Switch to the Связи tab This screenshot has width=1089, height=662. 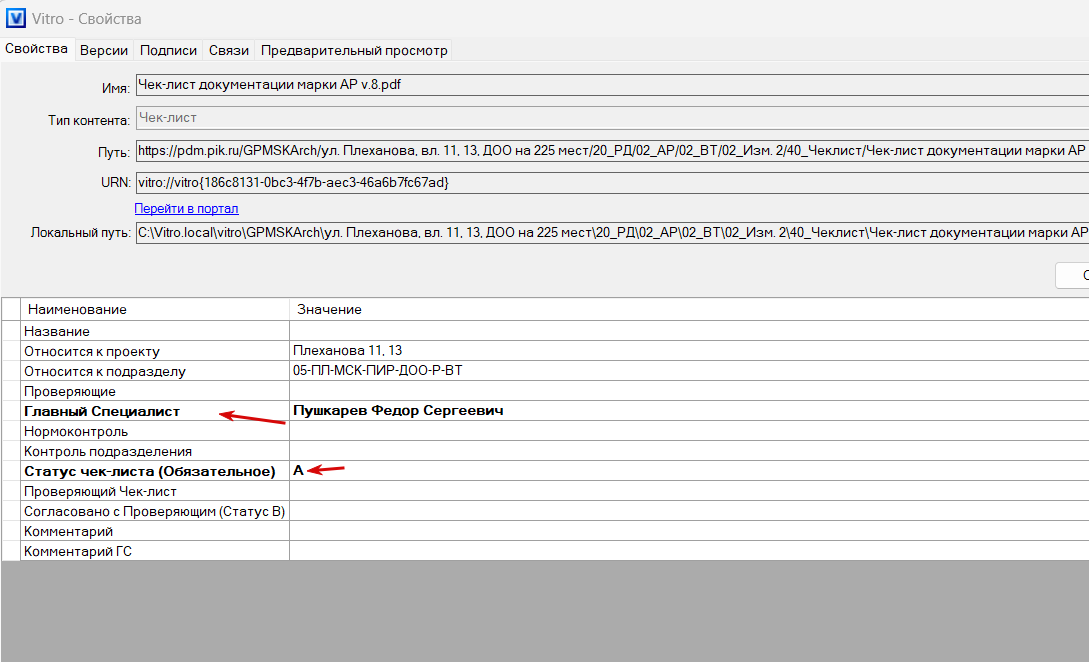(228, 50)
